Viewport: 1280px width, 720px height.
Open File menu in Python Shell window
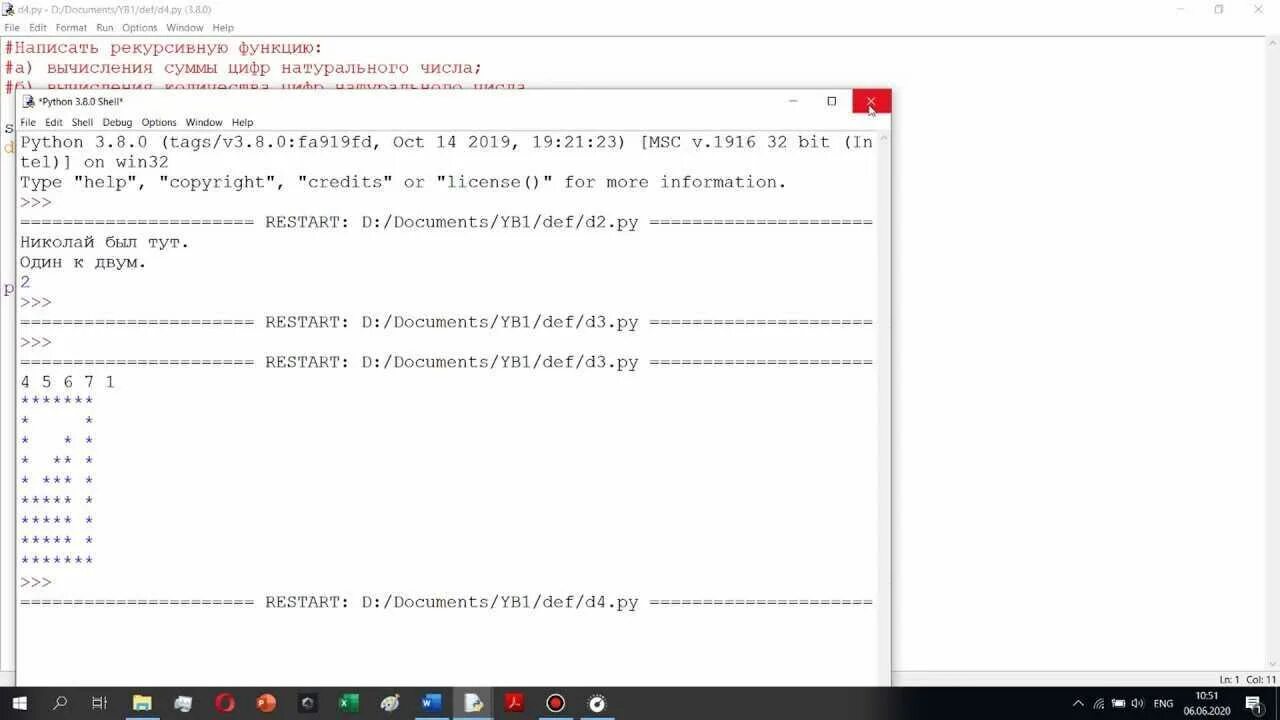28,122
